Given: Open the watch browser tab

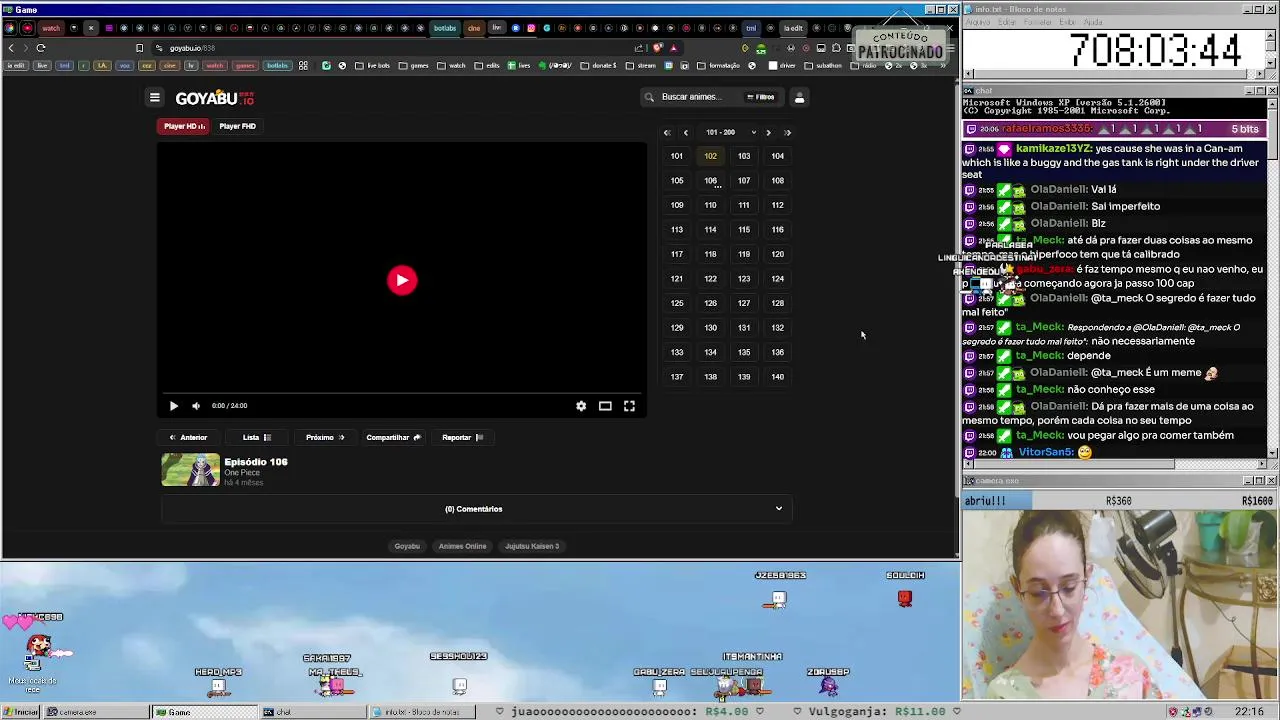Looking at the screenshot, I should coord(51,28).
